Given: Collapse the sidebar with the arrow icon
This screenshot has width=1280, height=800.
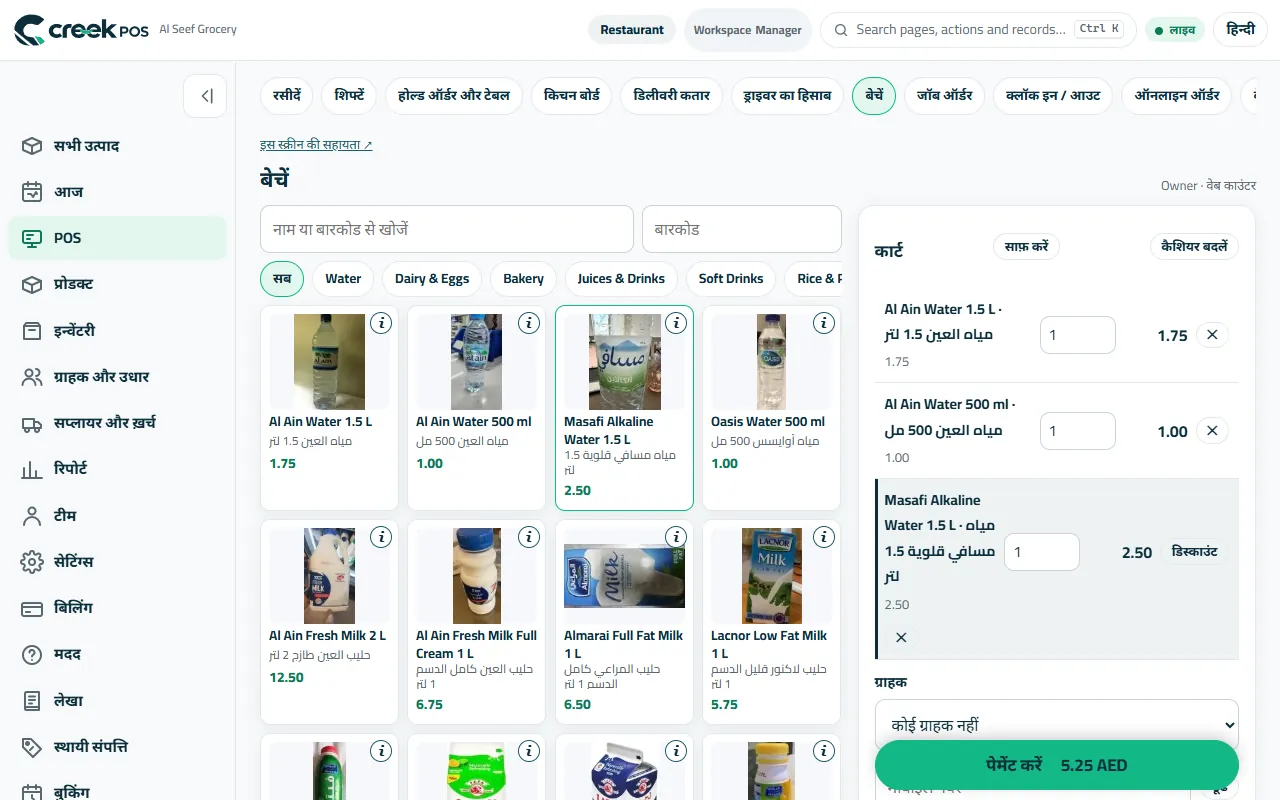Looking at the screenshot, I should 206,96.
